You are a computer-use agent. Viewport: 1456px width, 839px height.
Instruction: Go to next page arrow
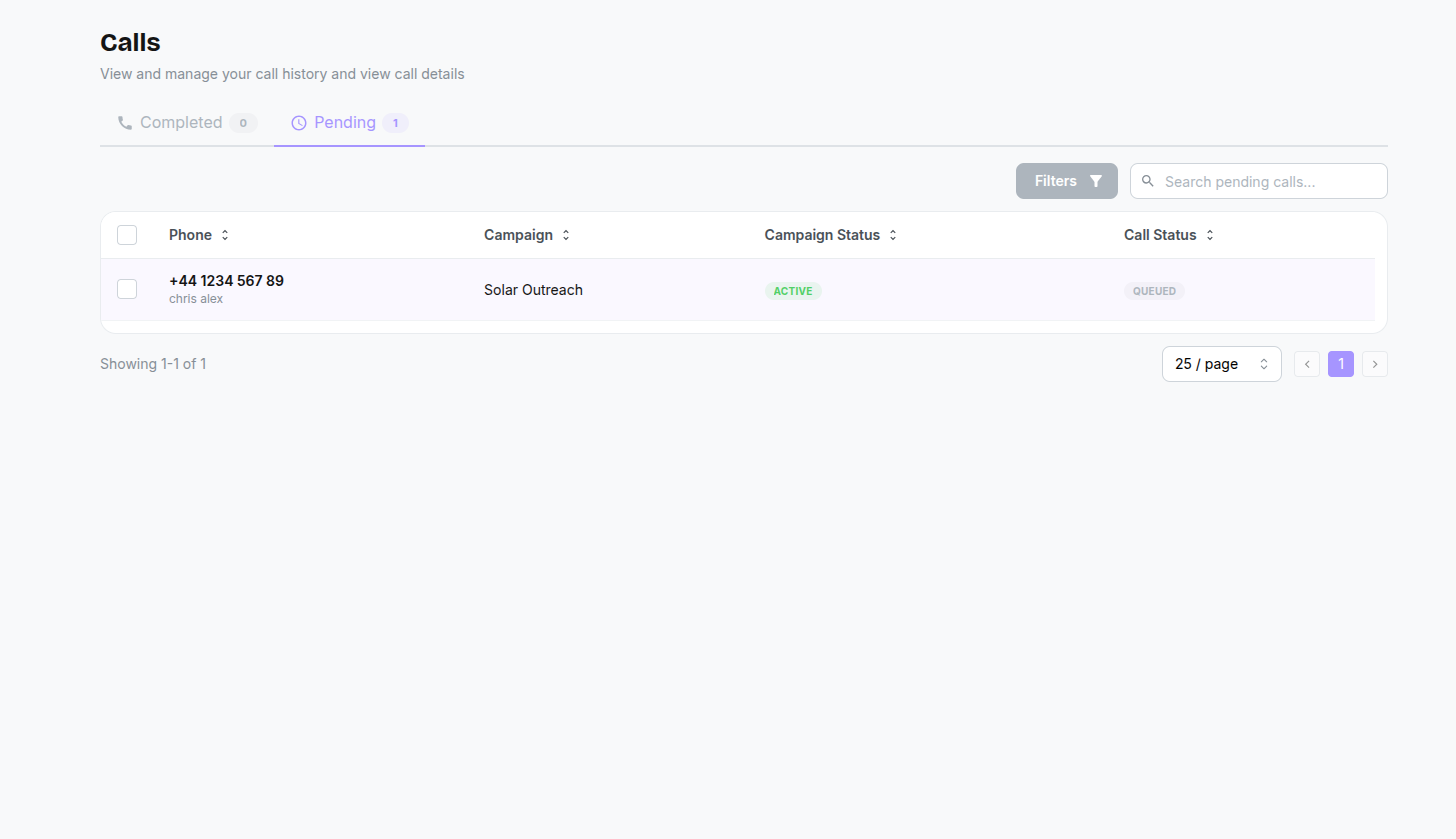tap(1375, 364)
